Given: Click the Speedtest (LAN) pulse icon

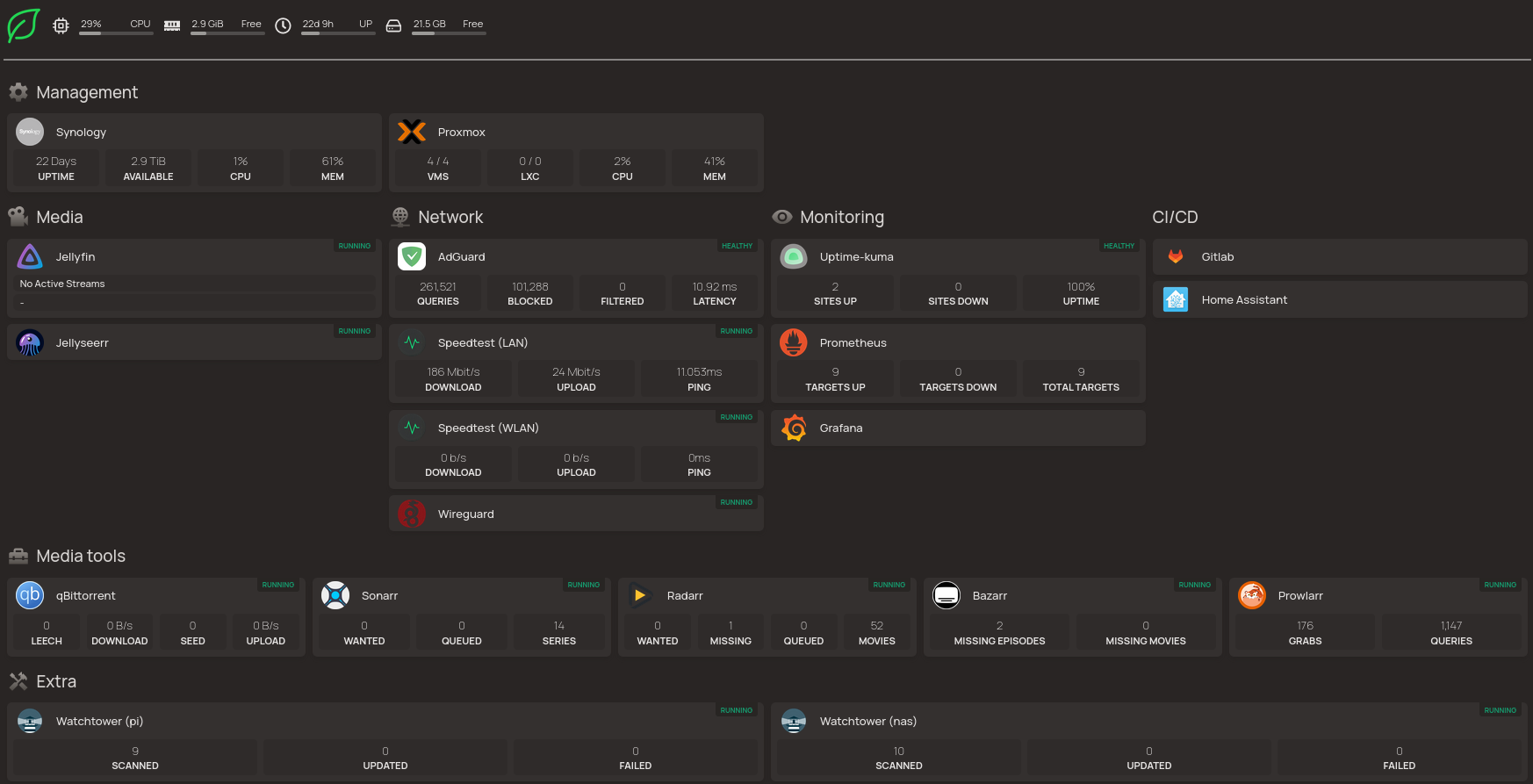Looking at the screenshot, I should tap(412, 342).
